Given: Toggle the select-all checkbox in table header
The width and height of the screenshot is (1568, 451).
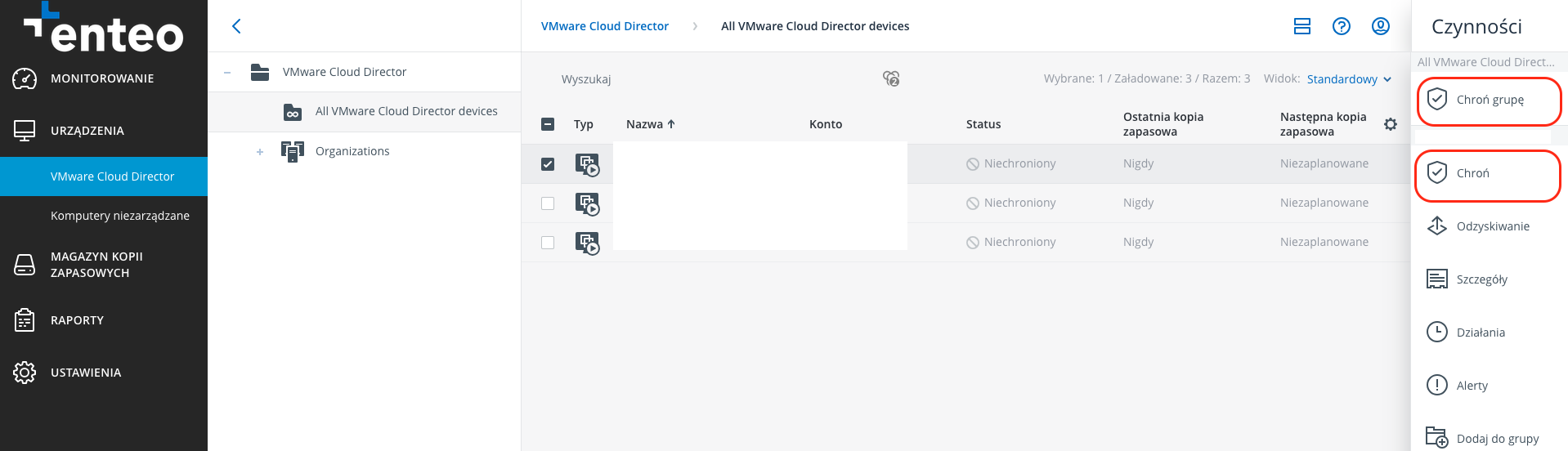Looking at the screenshot, I should pyautogui.click(x=548, y=124).
